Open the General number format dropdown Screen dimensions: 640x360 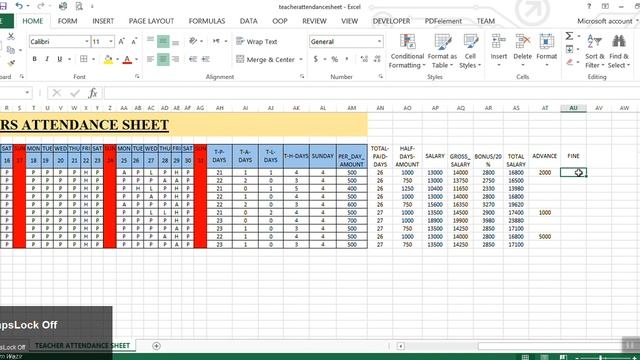379,42
